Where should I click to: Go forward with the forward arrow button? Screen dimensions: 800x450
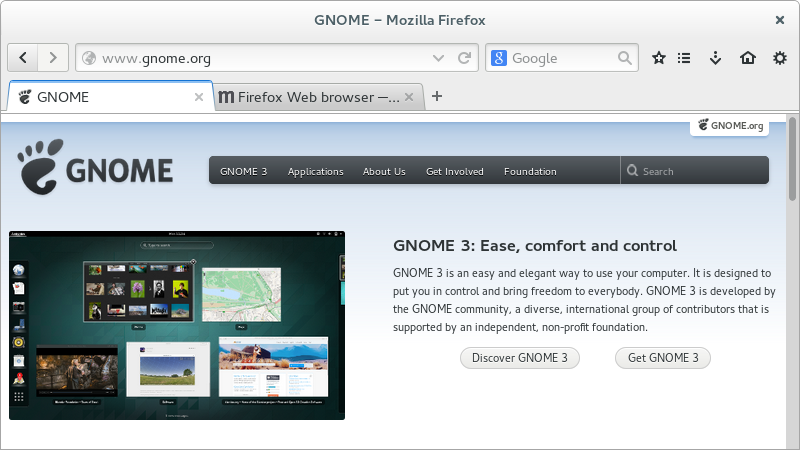tap(53, 58)
